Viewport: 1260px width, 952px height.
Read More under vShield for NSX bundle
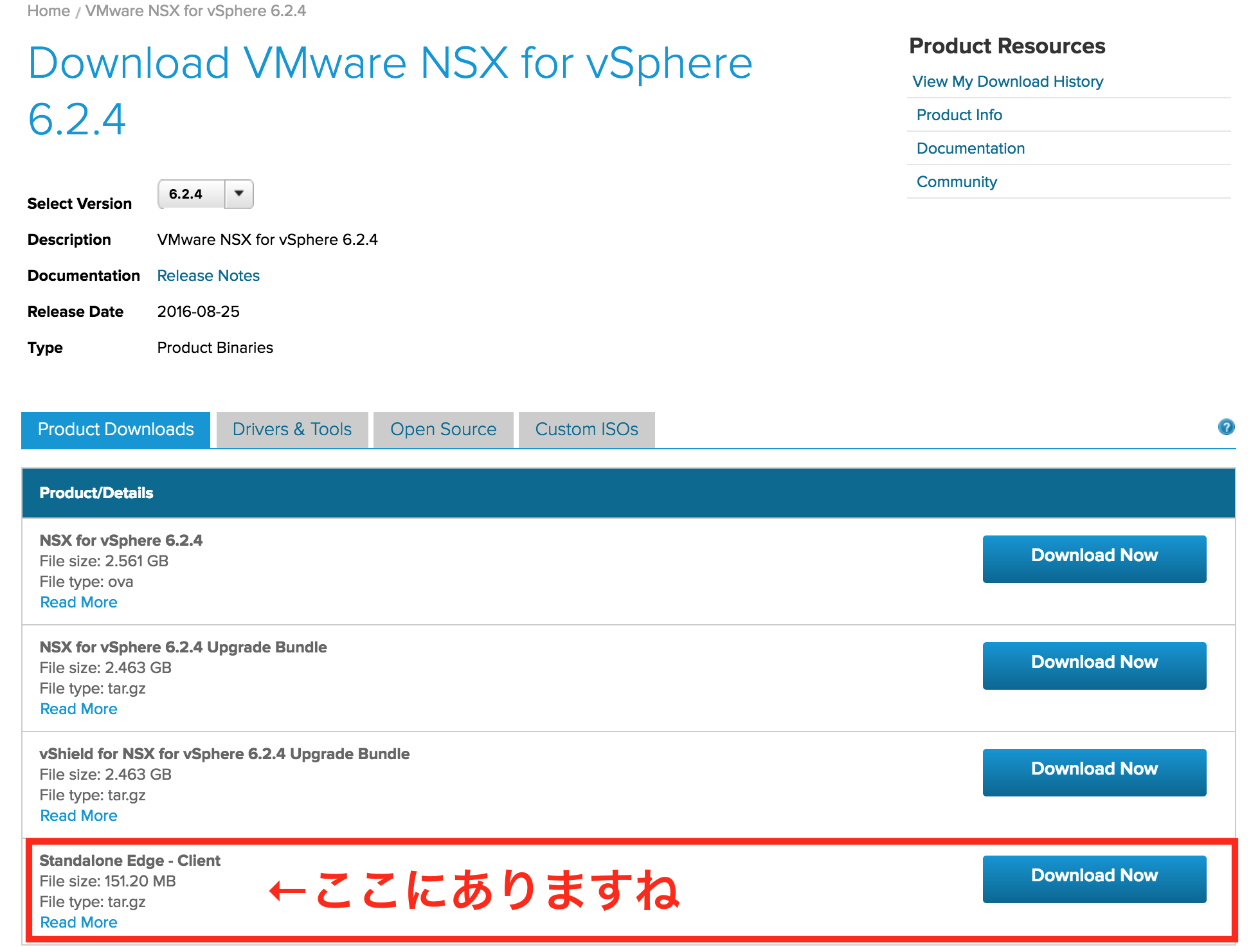(78, 816)
